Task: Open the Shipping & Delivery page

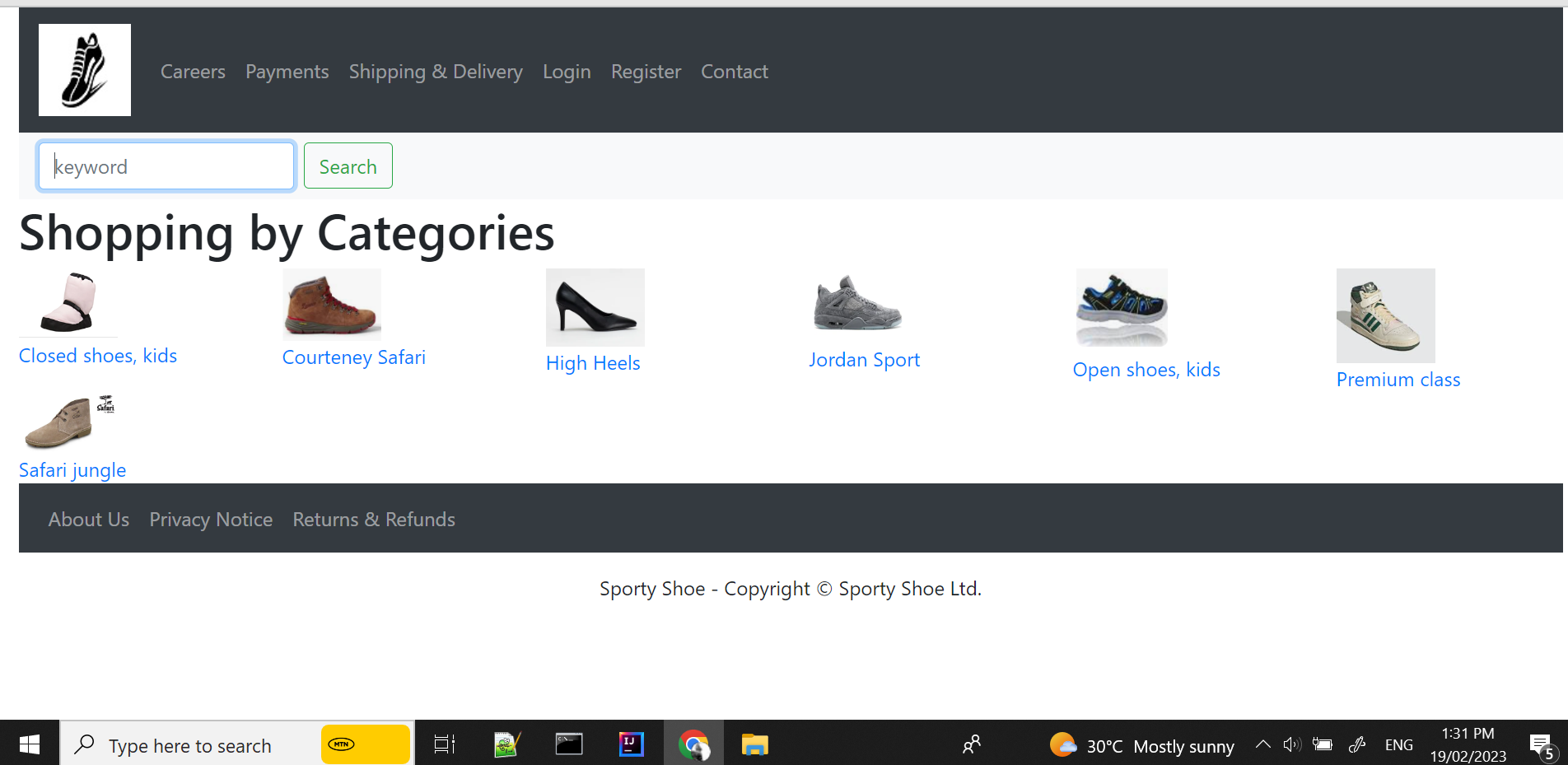Action: [436, 72]
